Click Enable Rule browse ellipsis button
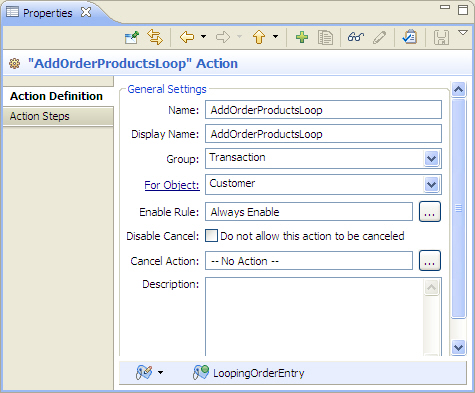This screenshot has height=393, width=475. click(430, 212)
